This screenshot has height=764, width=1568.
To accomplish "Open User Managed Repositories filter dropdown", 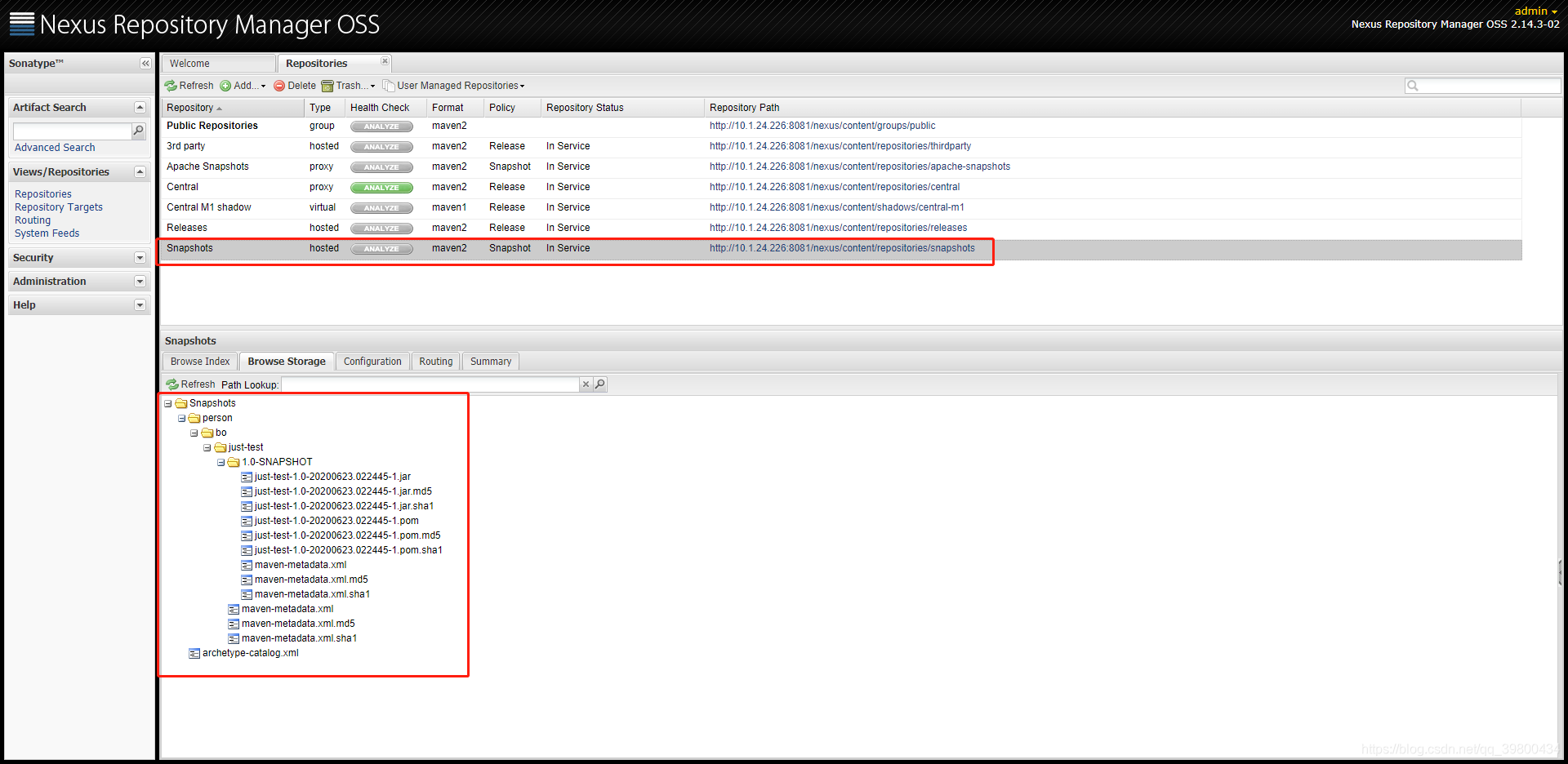I will pos(454,86).
